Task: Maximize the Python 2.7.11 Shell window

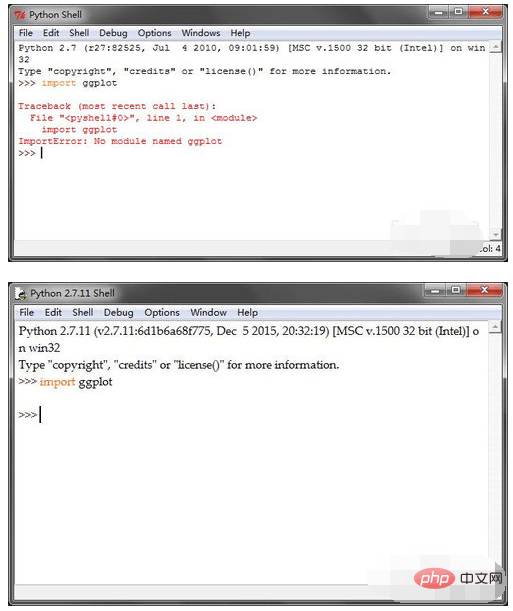Action: 455,290
